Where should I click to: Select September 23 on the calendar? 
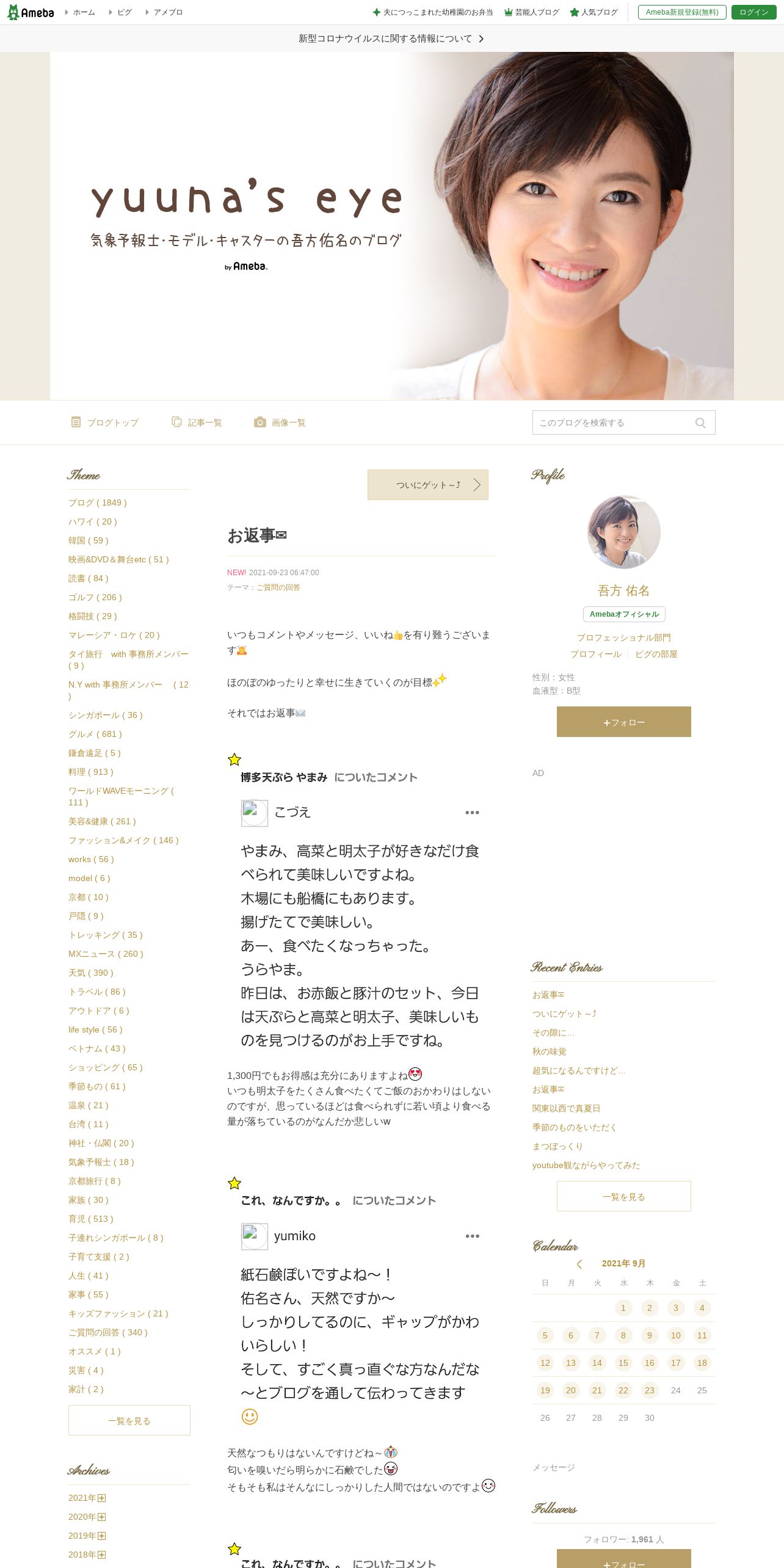649,1390
